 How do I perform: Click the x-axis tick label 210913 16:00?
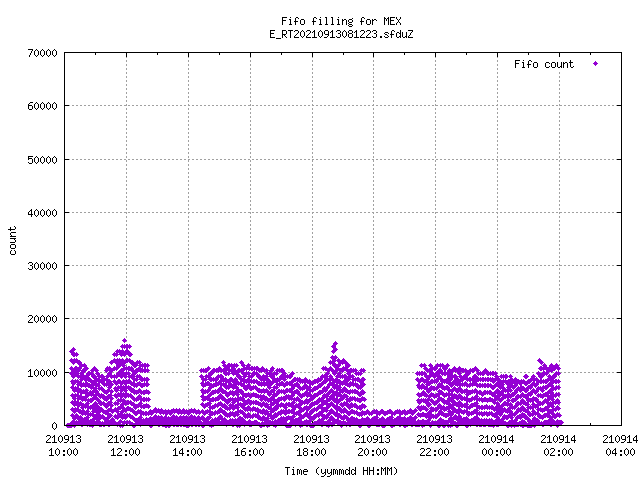tap(249, 445)
